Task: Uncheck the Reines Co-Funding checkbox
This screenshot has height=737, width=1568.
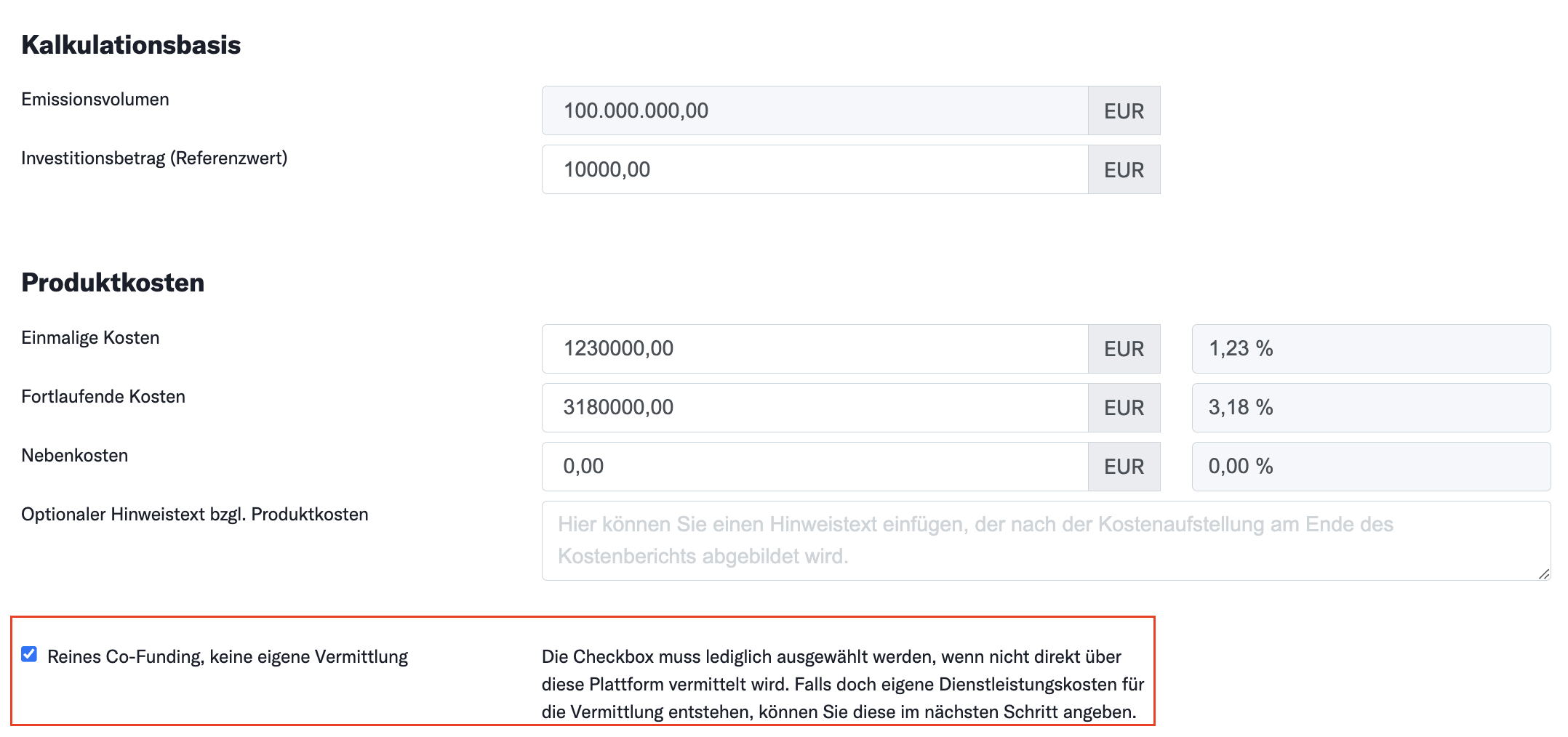Action: (x=29, y=654)
